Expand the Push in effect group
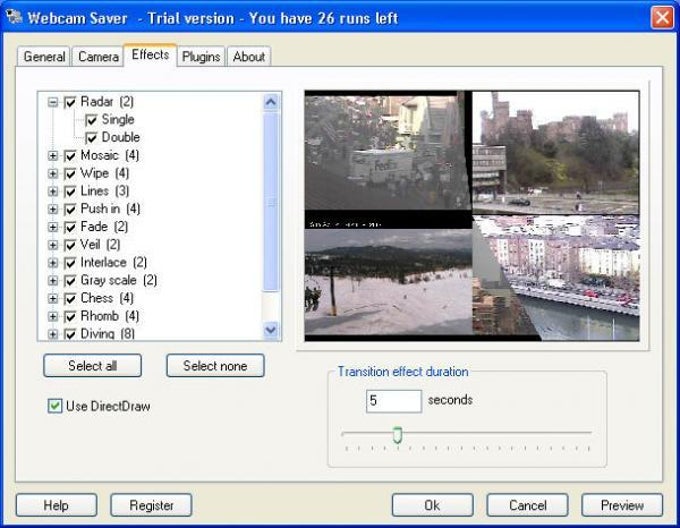Image resolution: width=680 pixels, height=528 pixels. (53, 209)
